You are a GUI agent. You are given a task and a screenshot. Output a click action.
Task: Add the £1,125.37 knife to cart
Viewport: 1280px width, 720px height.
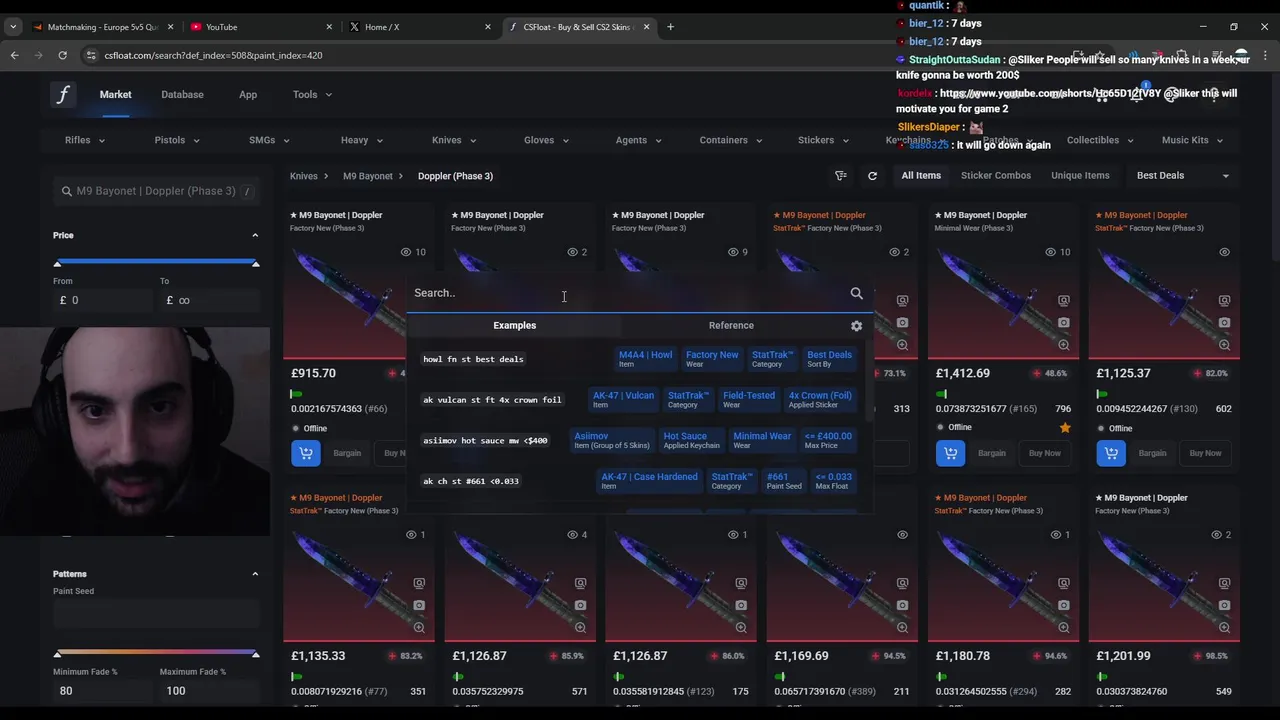tap(1111, 453)
